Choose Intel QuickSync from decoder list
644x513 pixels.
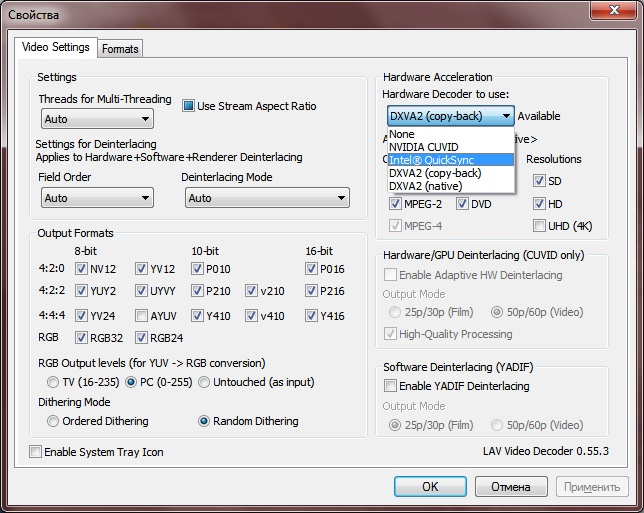[x=432, y=160]
